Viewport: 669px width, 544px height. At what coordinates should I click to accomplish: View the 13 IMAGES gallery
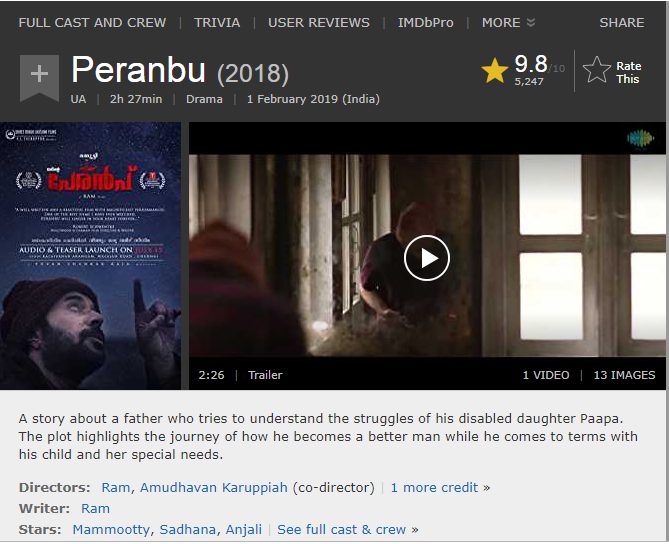pyautogui.click(x=624, y=375)
